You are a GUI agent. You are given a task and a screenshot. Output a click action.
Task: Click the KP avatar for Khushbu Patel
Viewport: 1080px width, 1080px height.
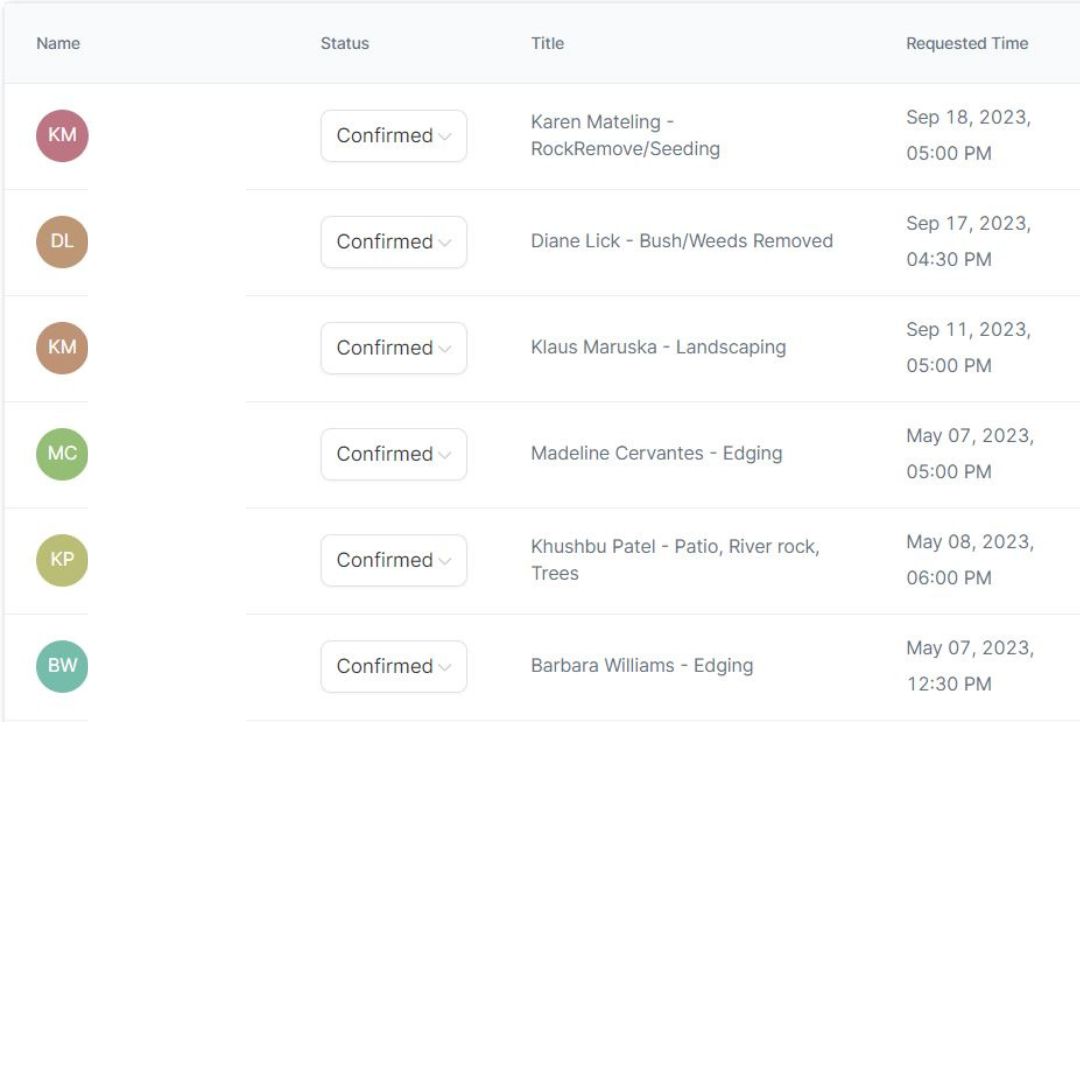click(62, 560)
